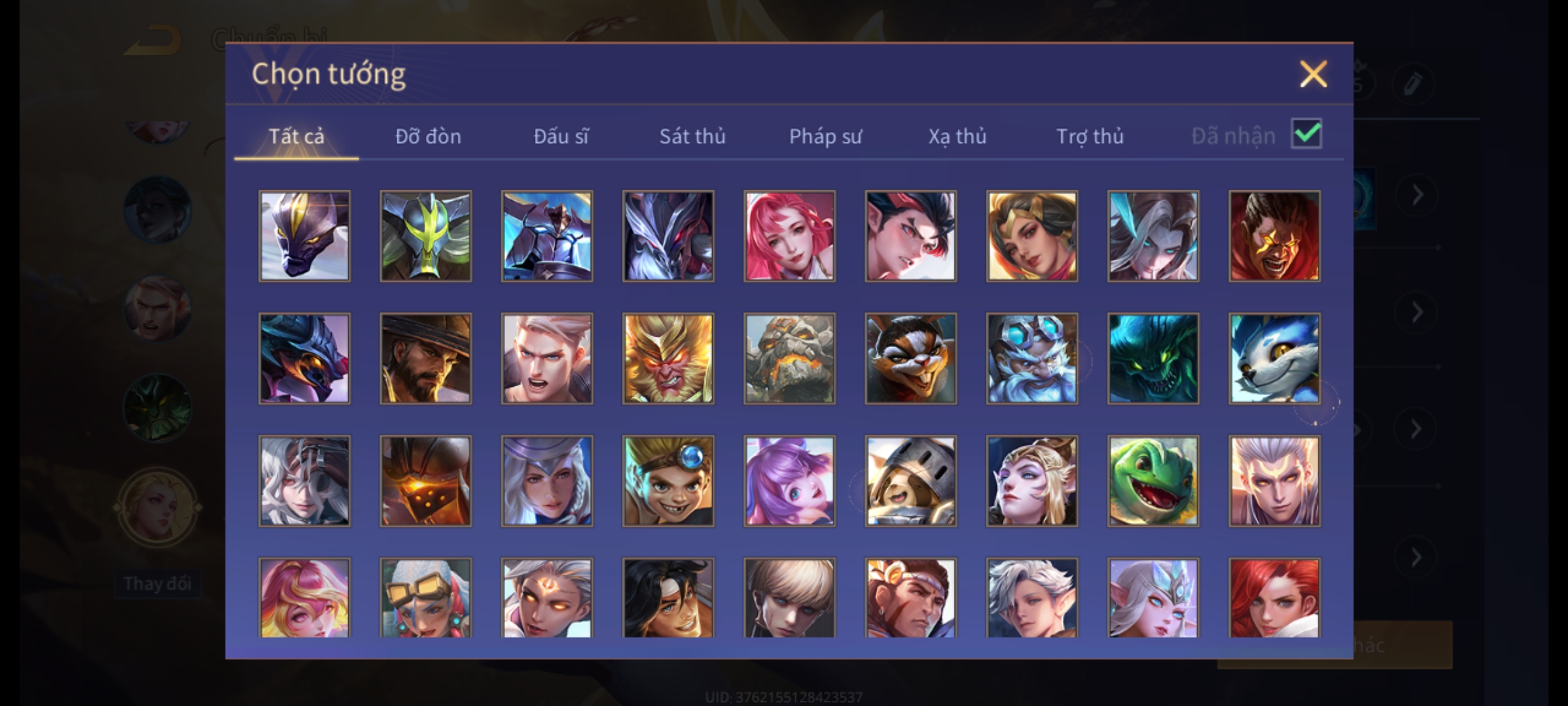Viewport: 1568px width, 706px height.
Task: Choose the bearded cowboy hat hero
Action: 425,358
